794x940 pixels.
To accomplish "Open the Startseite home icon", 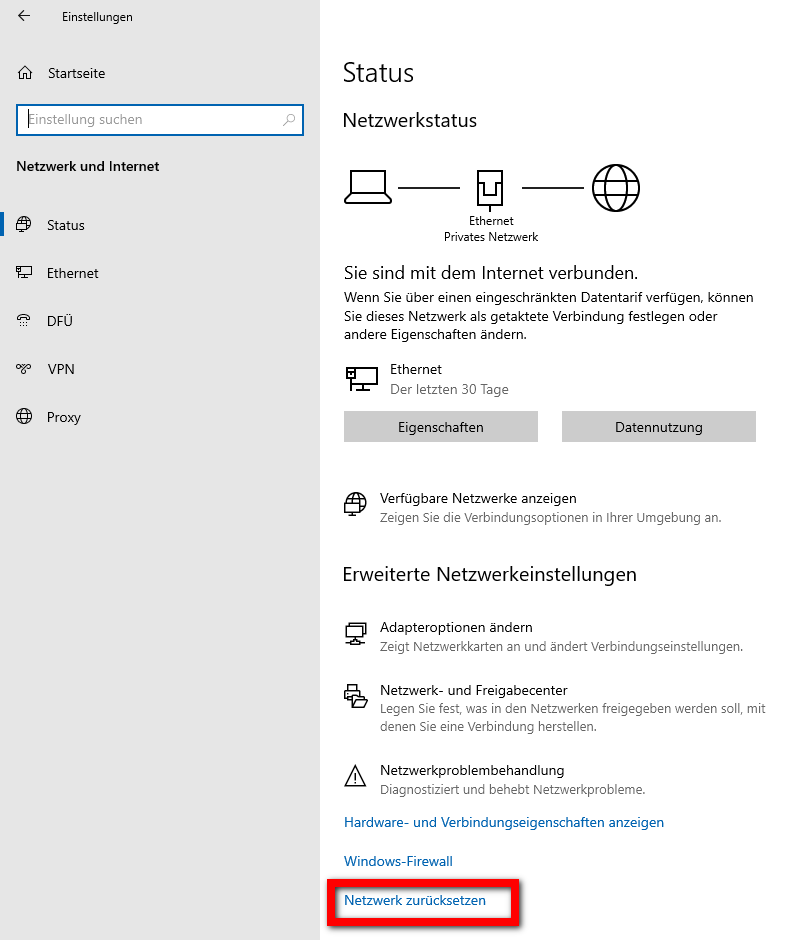I will click(x=25, y=73).
